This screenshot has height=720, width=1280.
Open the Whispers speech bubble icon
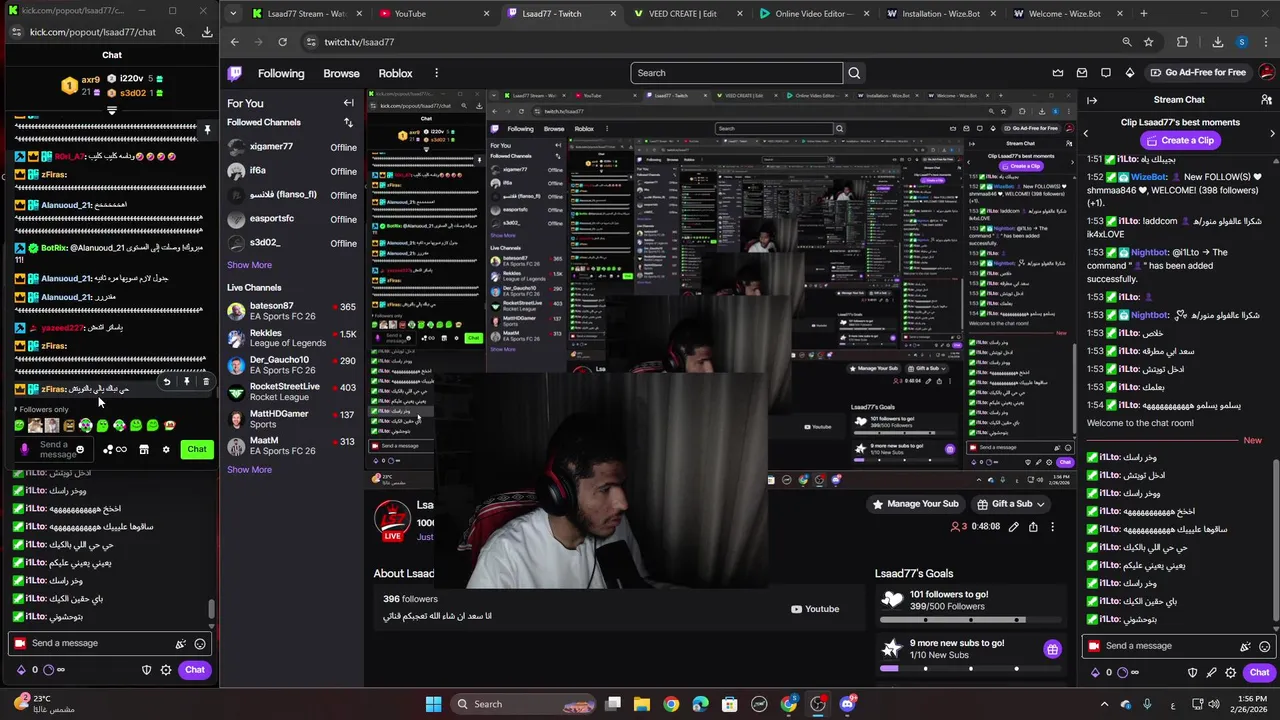click(x=1106, y=73)
